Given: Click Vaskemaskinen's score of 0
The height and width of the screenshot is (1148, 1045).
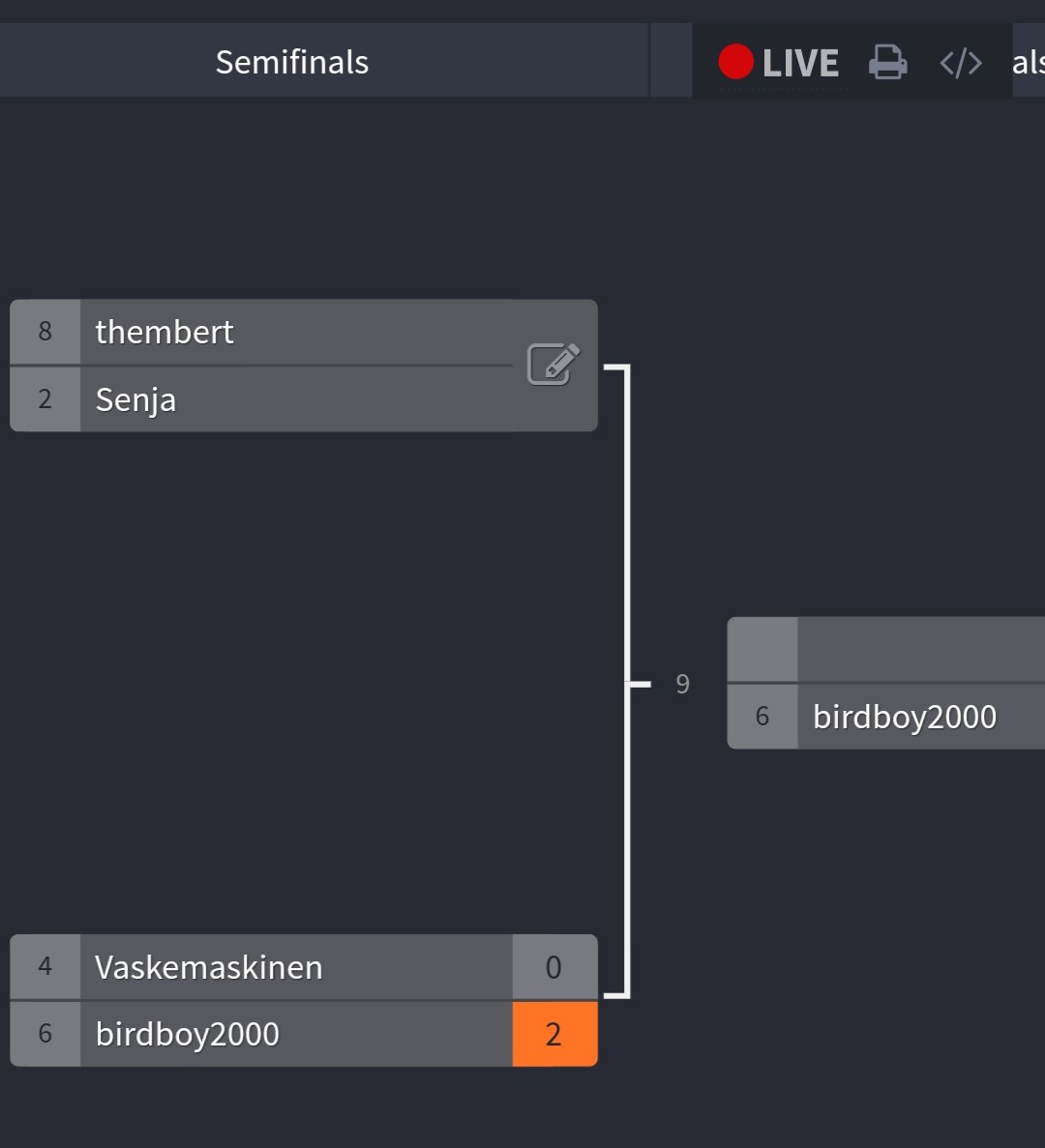Looking at the screenshot, I should tap(554, 967).
